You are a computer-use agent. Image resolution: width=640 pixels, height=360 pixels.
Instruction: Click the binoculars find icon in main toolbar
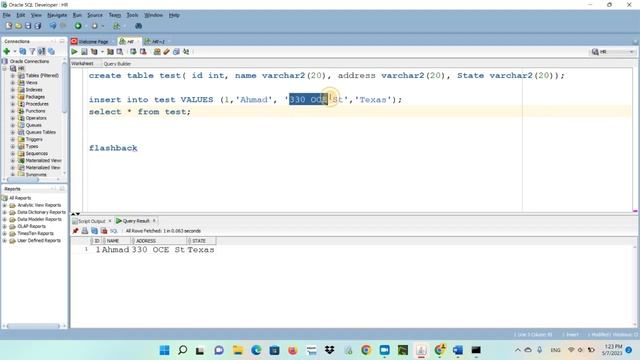tap(138, 26)
